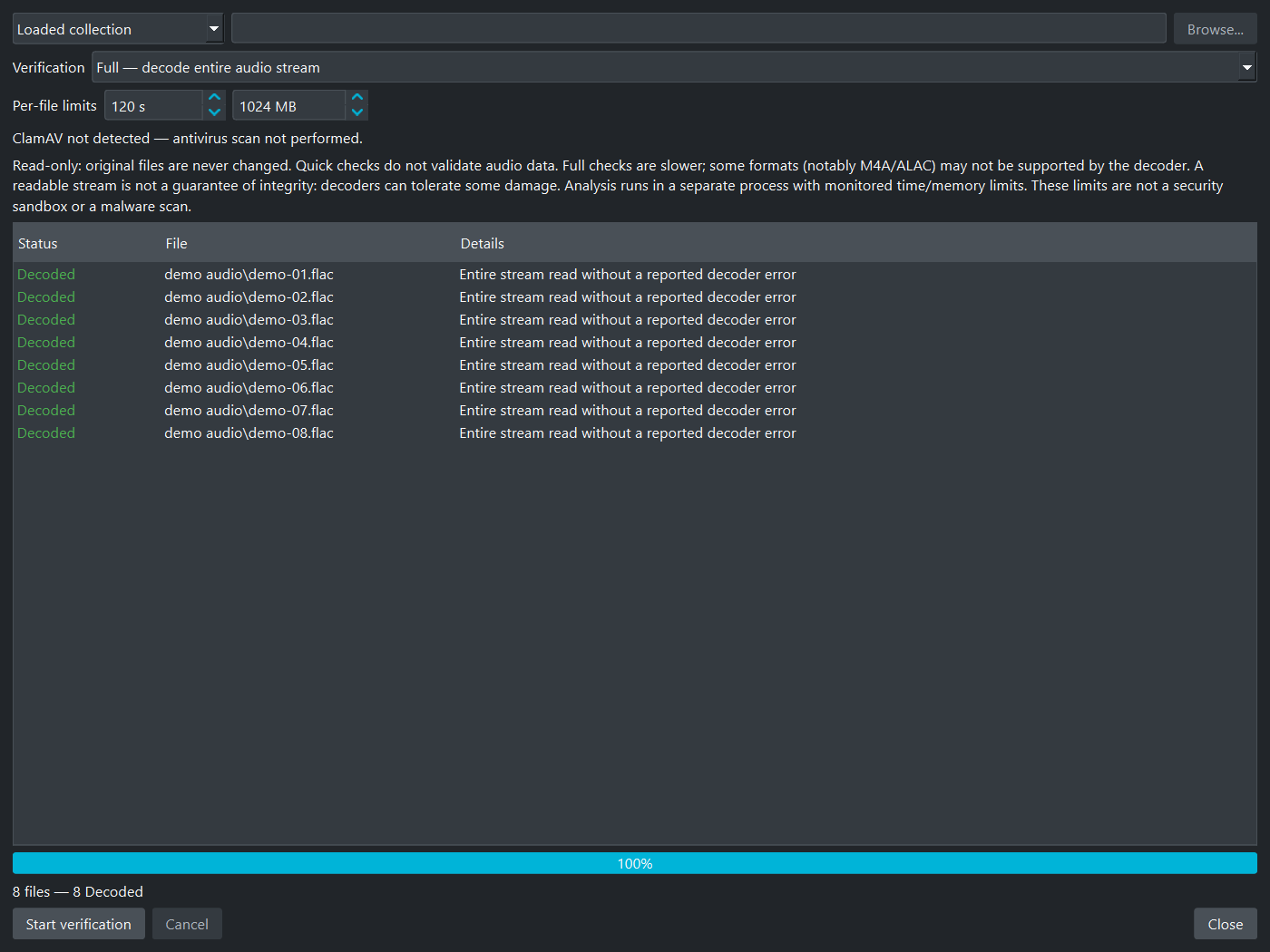Select the demo-02.flac row

tap(635, 296)
